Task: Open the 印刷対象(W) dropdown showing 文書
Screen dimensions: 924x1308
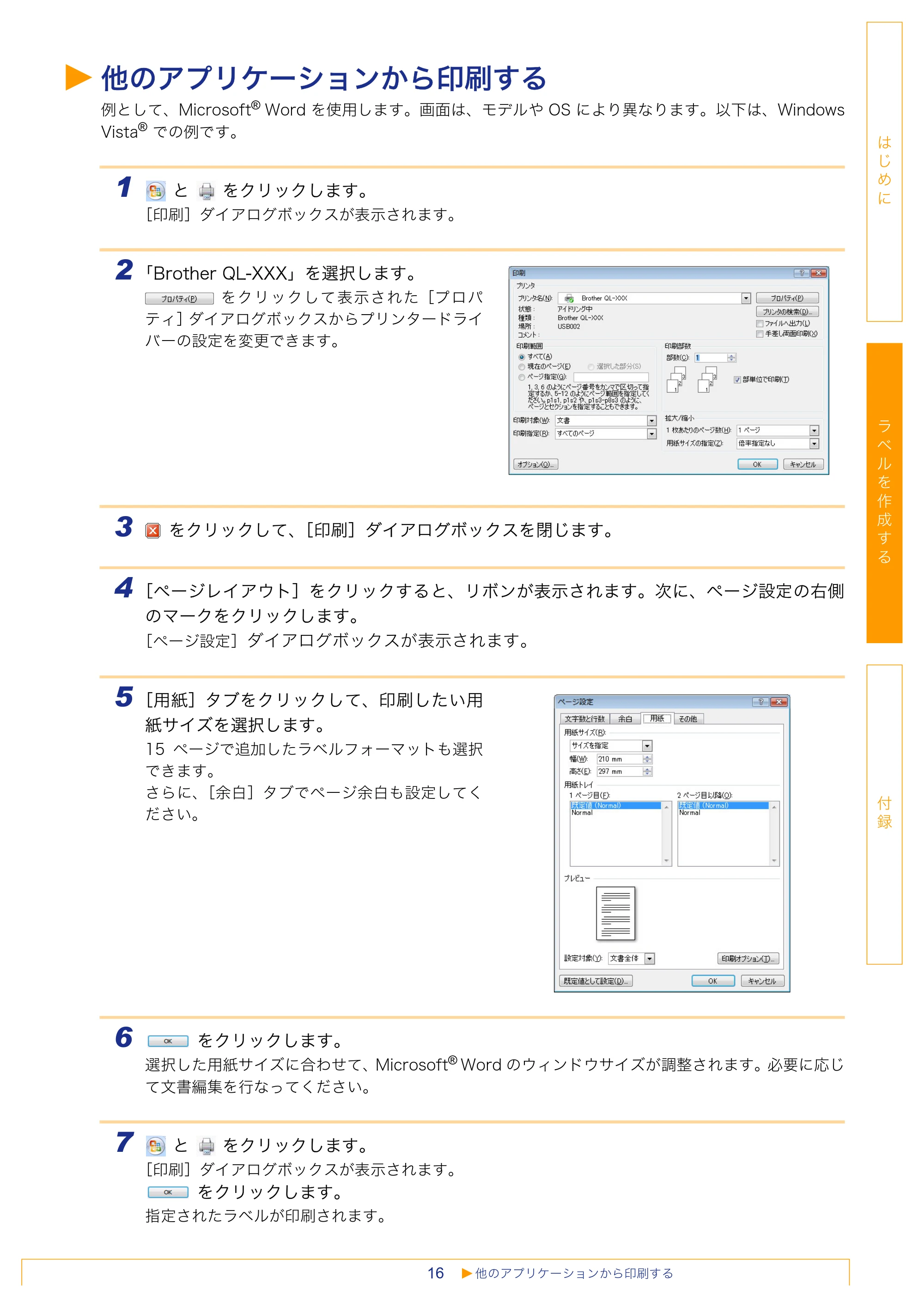Action: pyautogui.click(x=652, y=421)
